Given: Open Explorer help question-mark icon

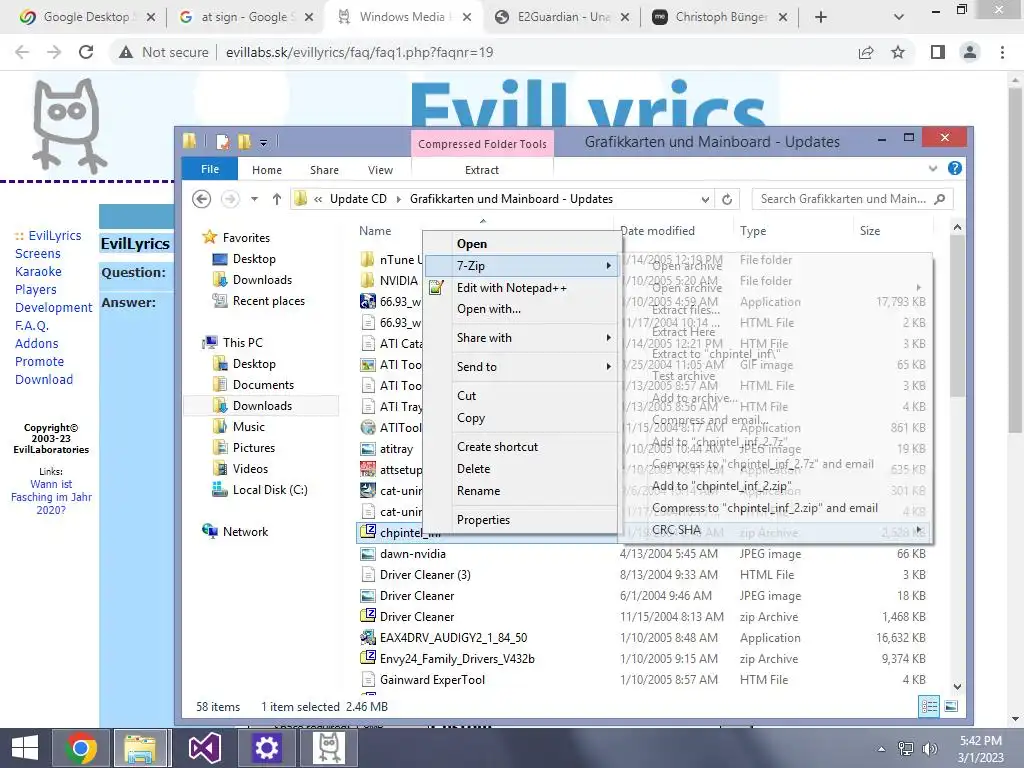Looking at the screenshot, I should tap(954, 168).
